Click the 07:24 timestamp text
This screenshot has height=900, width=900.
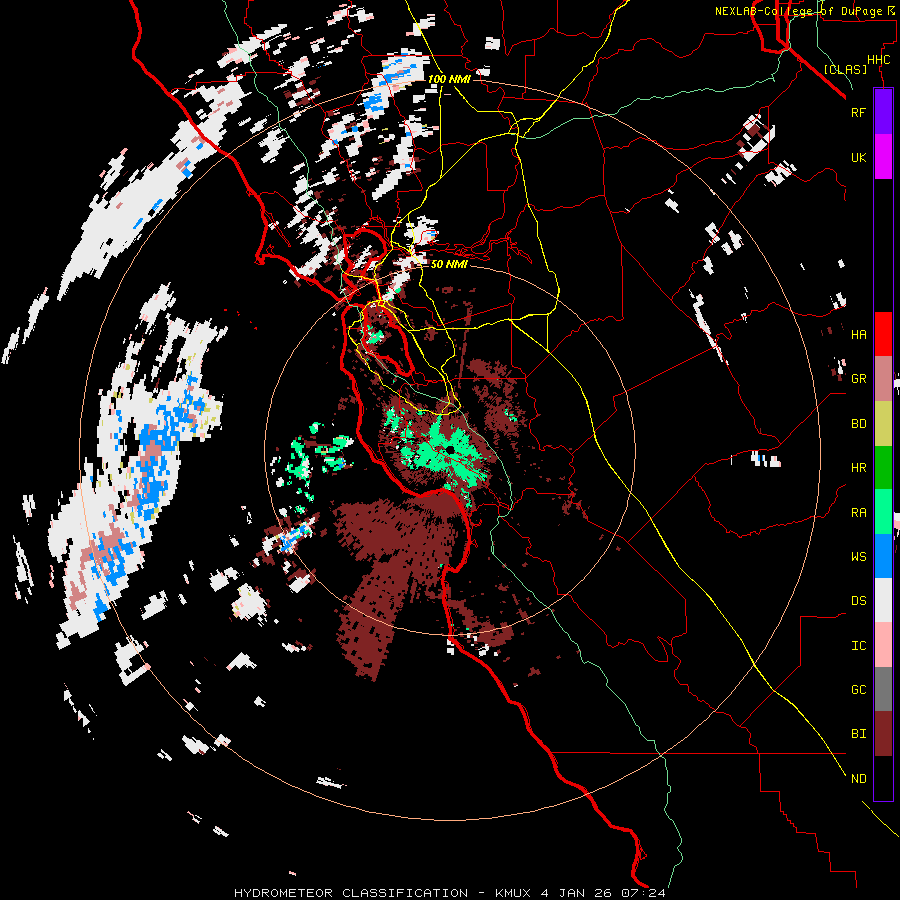642,893
